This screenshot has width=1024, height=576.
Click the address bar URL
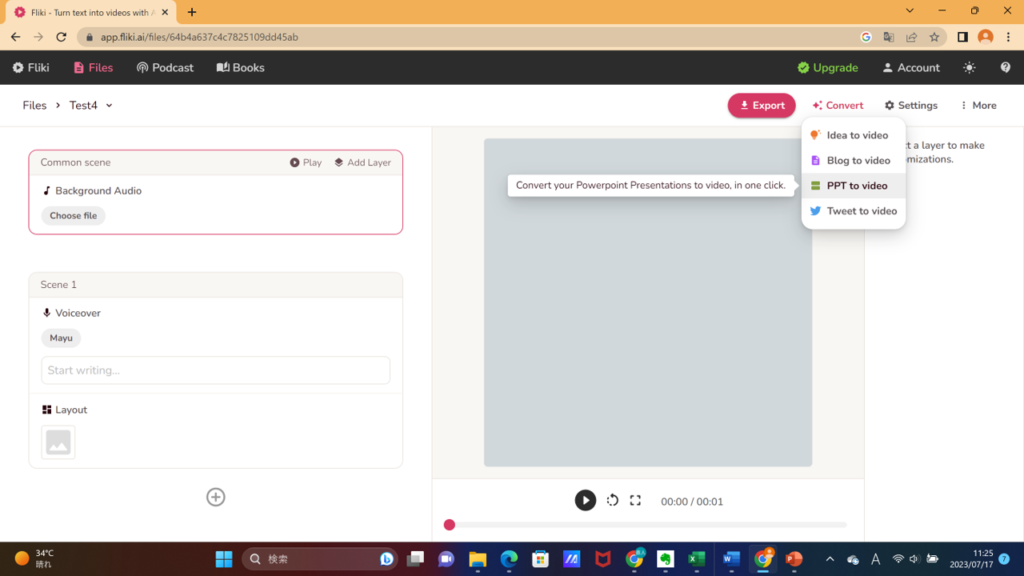[199, 37]
